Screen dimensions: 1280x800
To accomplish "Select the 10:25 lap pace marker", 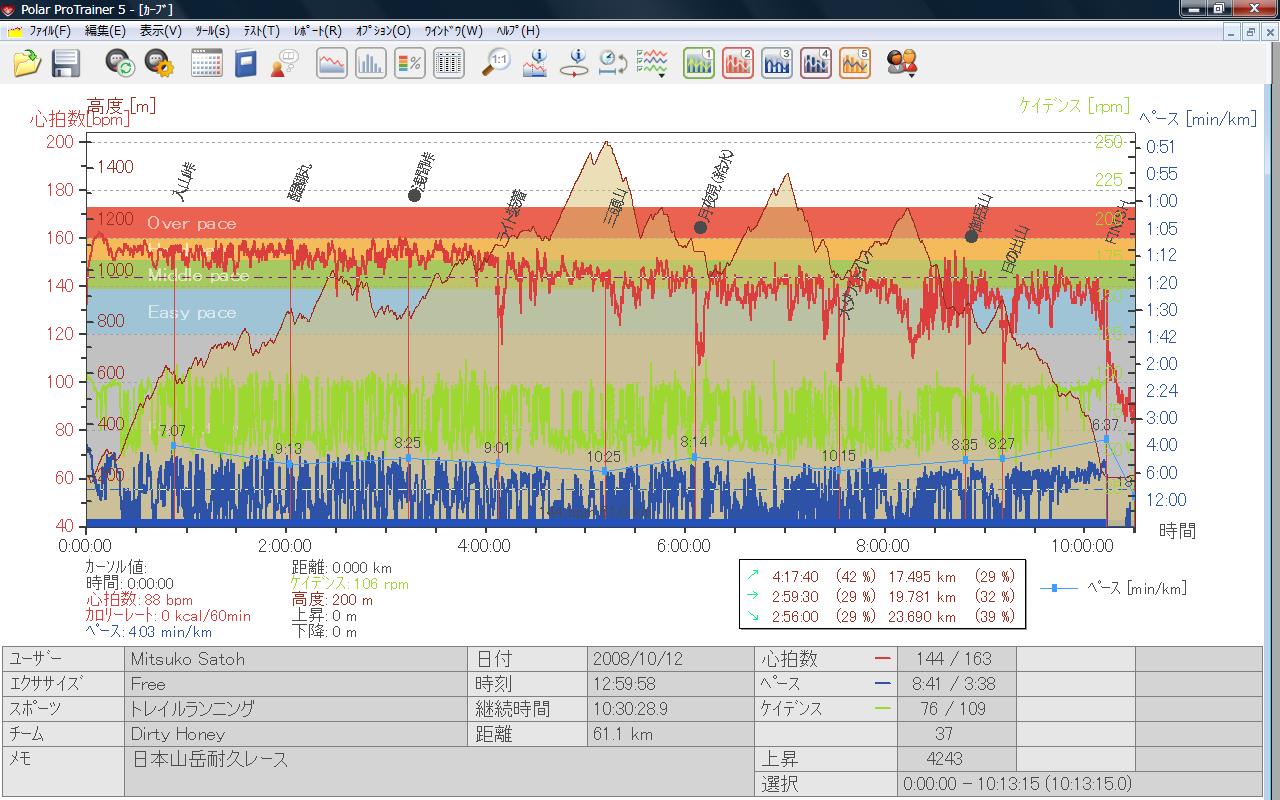I will pos(604,471).
